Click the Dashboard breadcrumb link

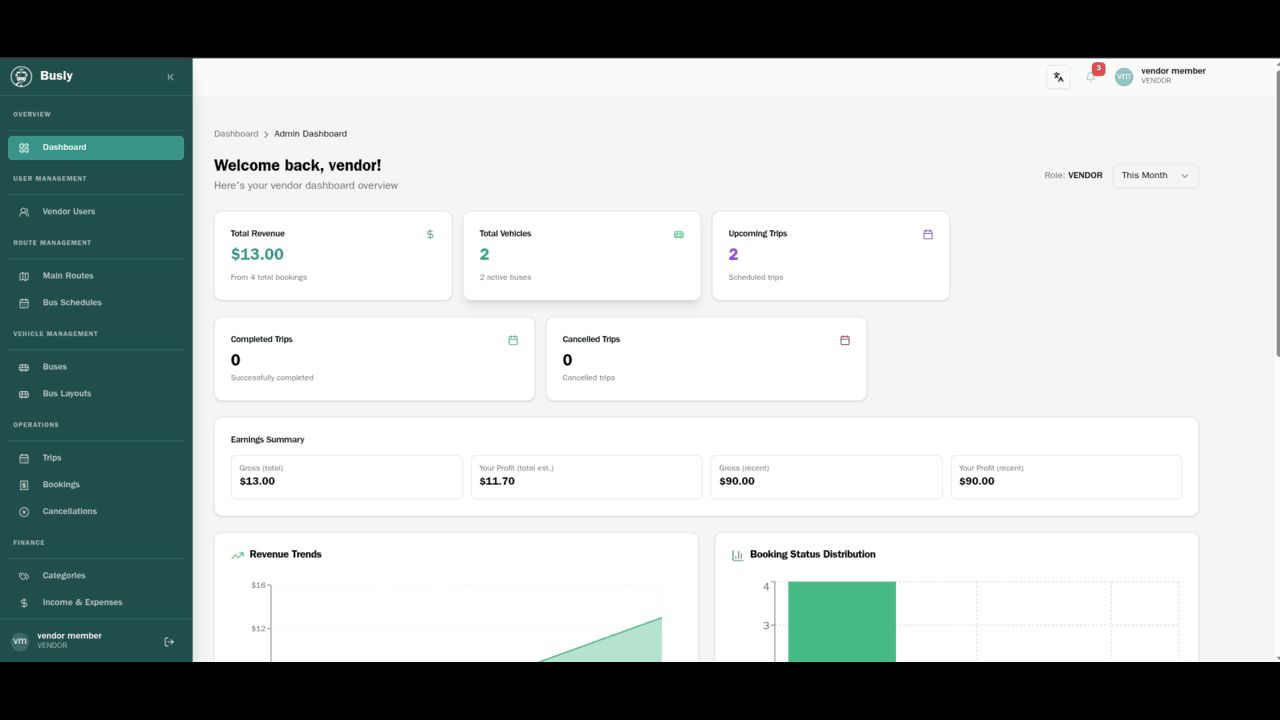[x=236, y=134]
